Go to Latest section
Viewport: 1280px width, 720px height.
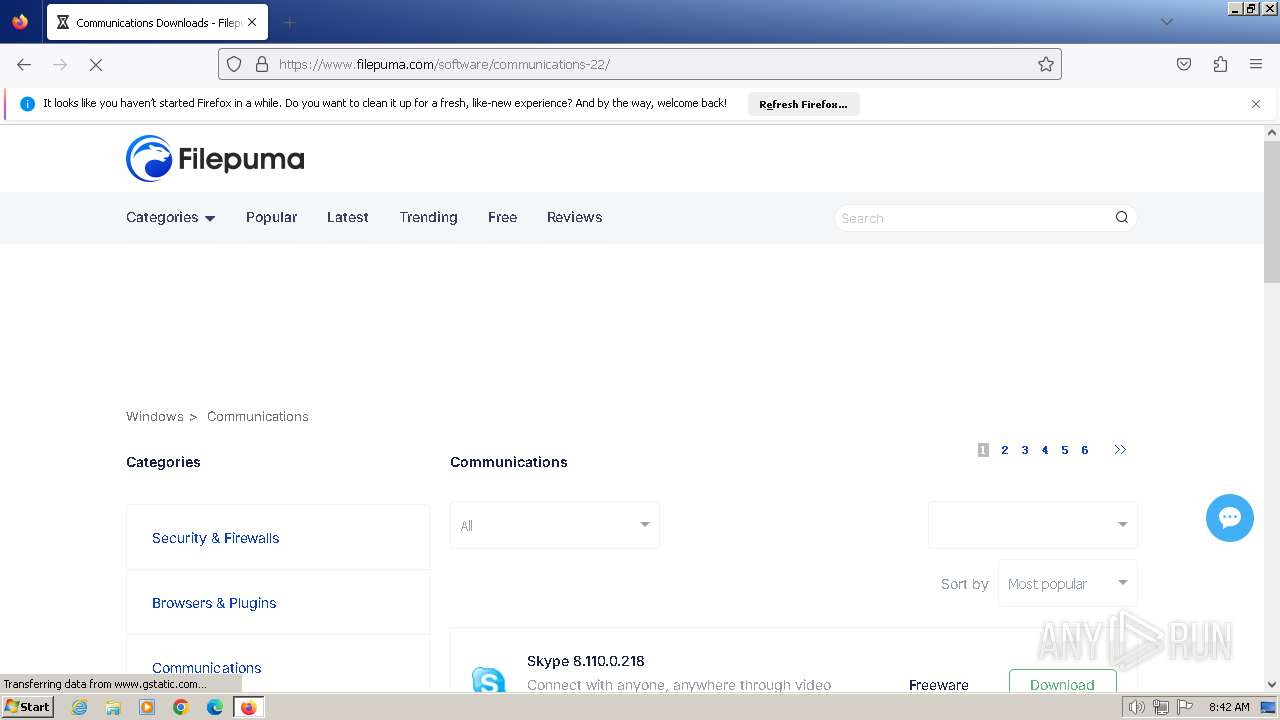click(348, 217)
